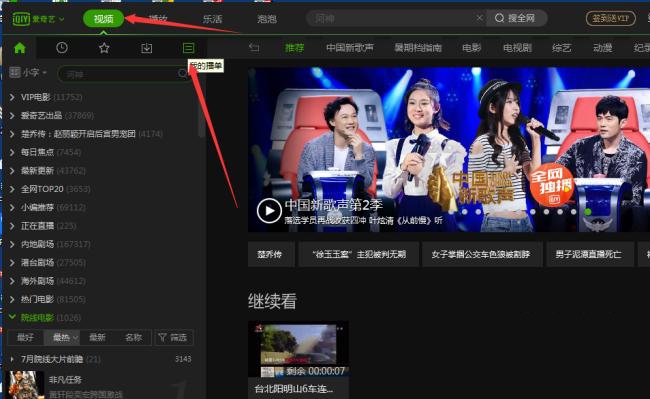Sort list by 名称
This screenshot has height=399, width=650.
coord(133,338)
